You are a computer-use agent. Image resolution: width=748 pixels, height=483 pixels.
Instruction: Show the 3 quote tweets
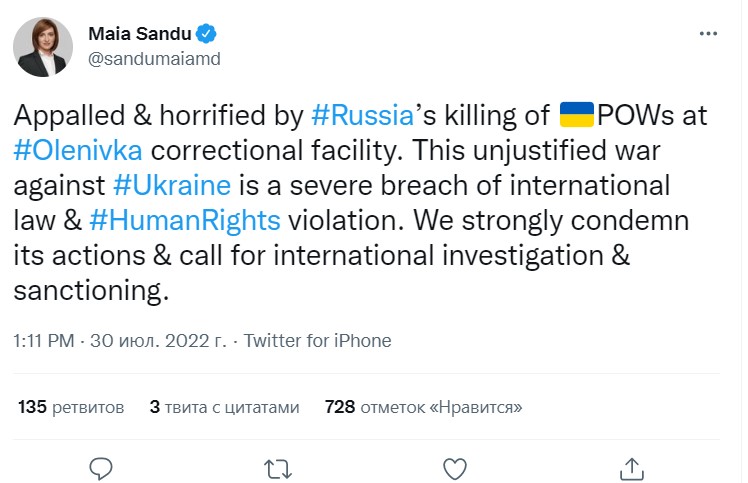click(224, 407)
